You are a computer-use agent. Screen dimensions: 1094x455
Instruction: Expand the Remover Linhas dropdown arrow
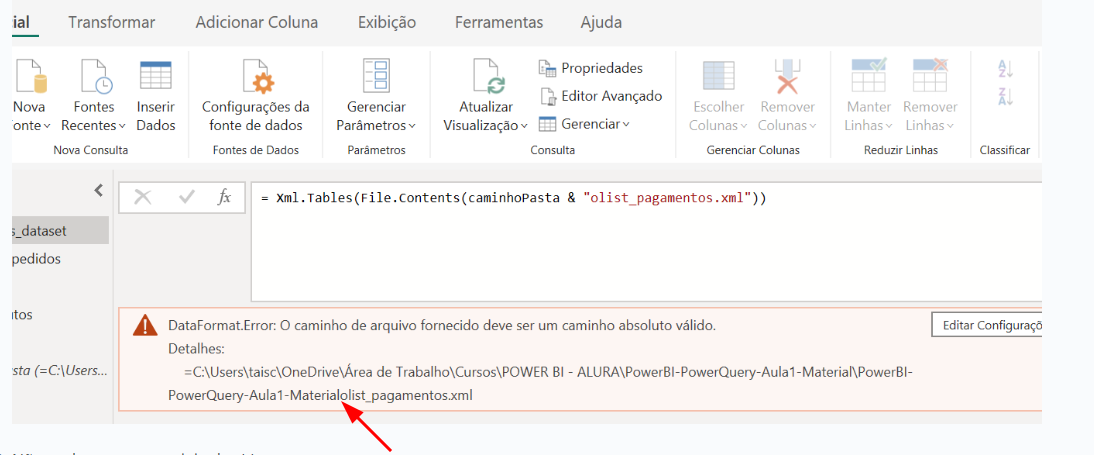coord(950,126)
